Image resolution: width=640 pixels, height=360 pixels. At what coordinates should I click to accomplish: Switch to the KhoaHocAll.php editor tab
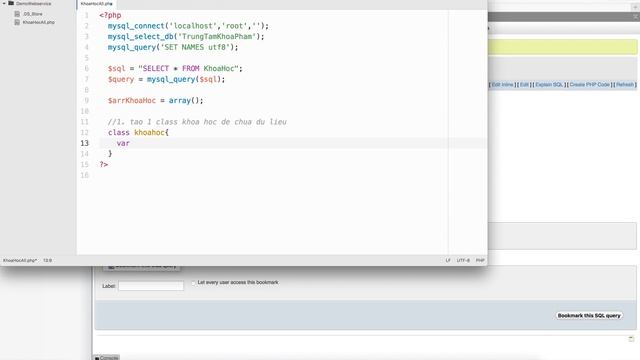tap(96, 4)
